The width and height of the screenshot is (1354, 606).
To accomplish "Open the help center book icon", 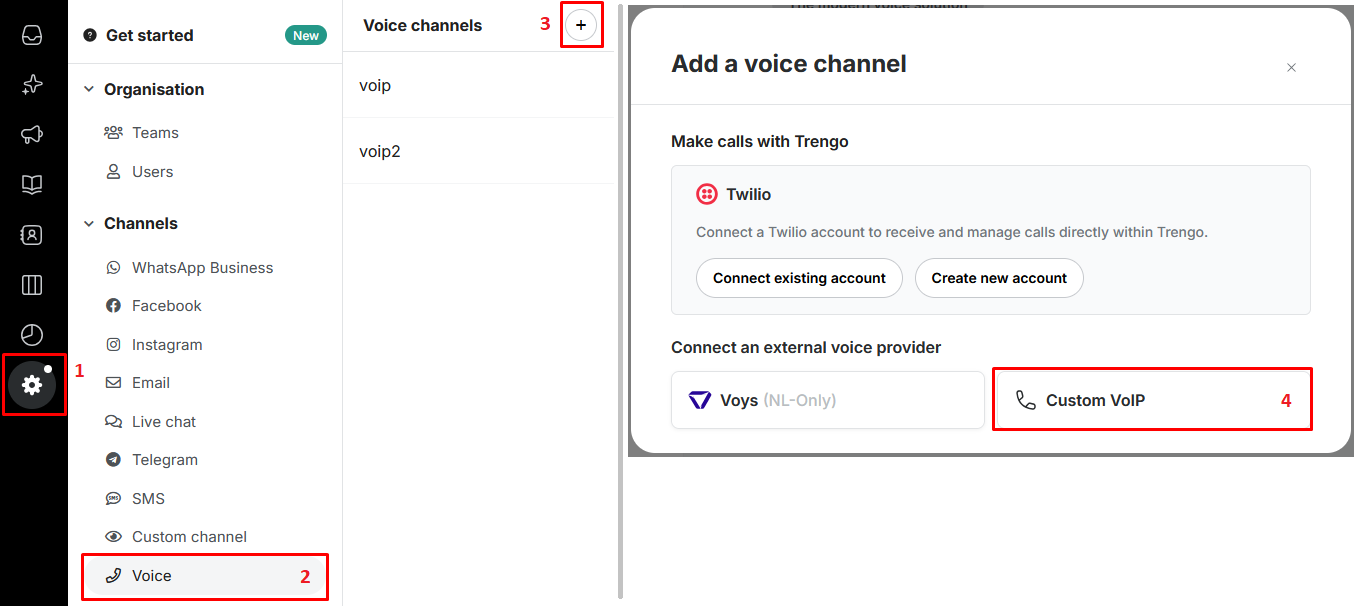I will click(x=32, y=185).
